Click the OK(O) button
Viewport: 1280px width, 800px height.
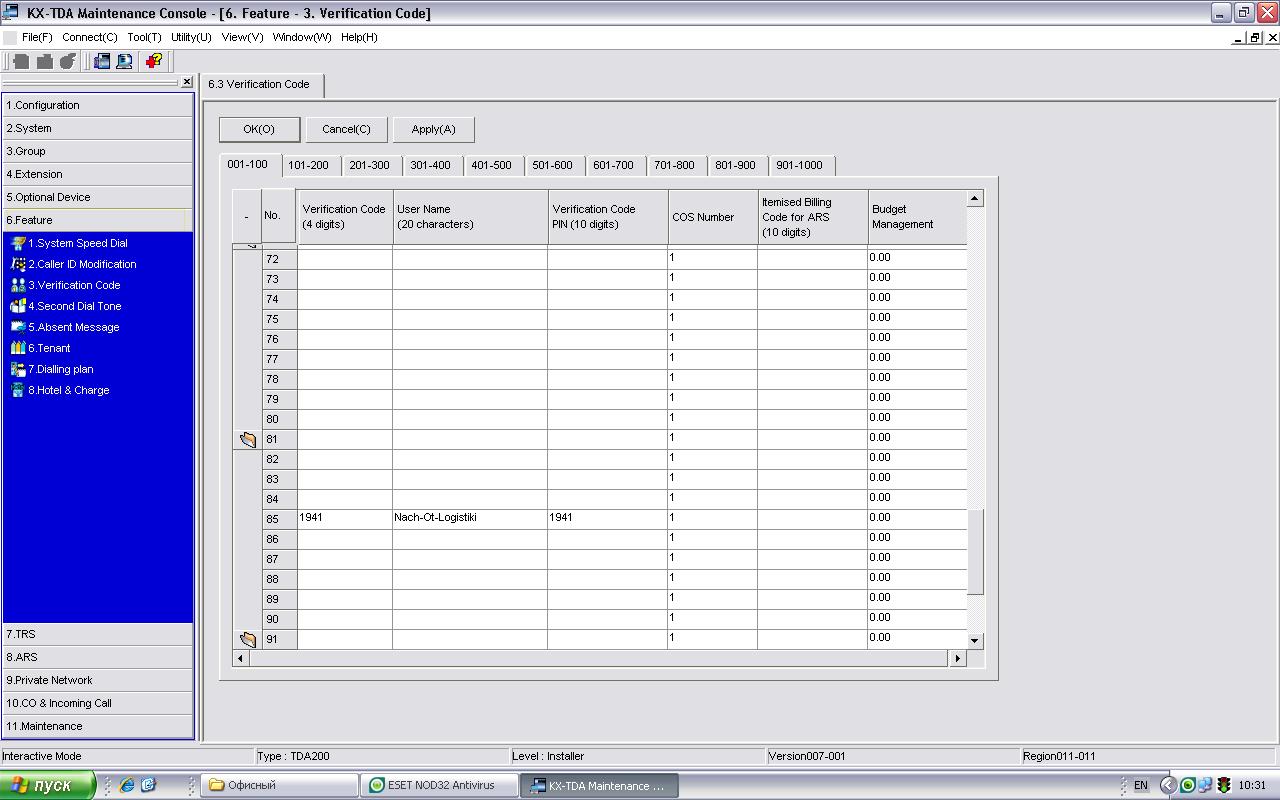click(x=259, y=129)
